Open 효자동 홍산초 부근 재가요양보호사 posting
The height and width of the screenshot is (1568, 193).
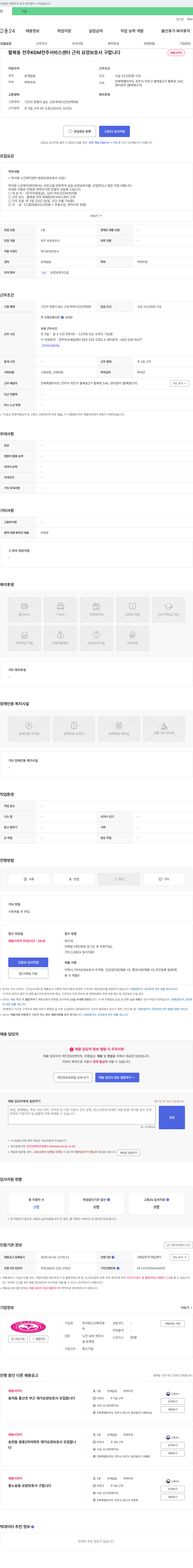[42, 1398]
